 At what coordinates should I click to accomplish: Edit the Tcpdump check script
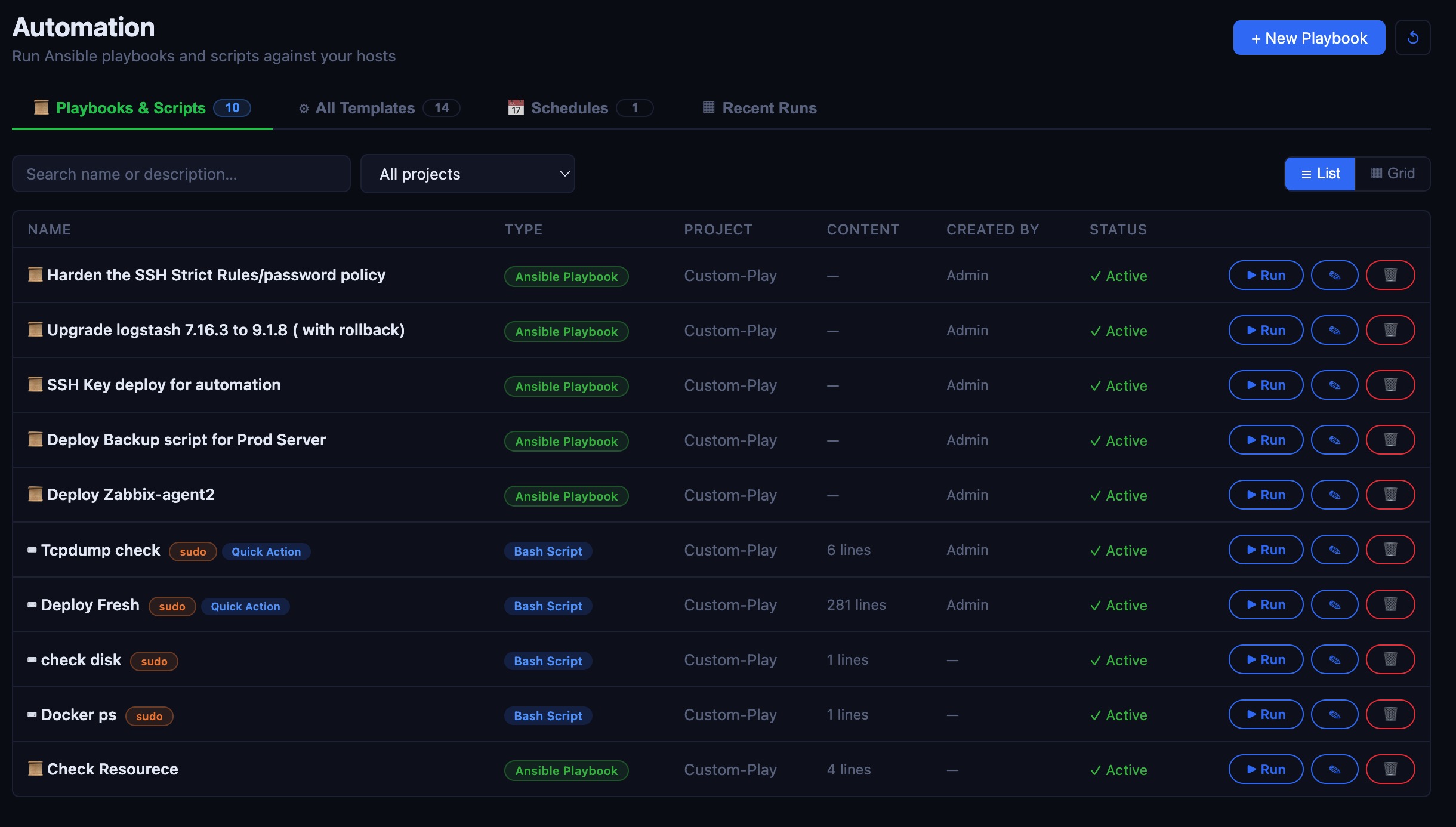[1334, 550]
